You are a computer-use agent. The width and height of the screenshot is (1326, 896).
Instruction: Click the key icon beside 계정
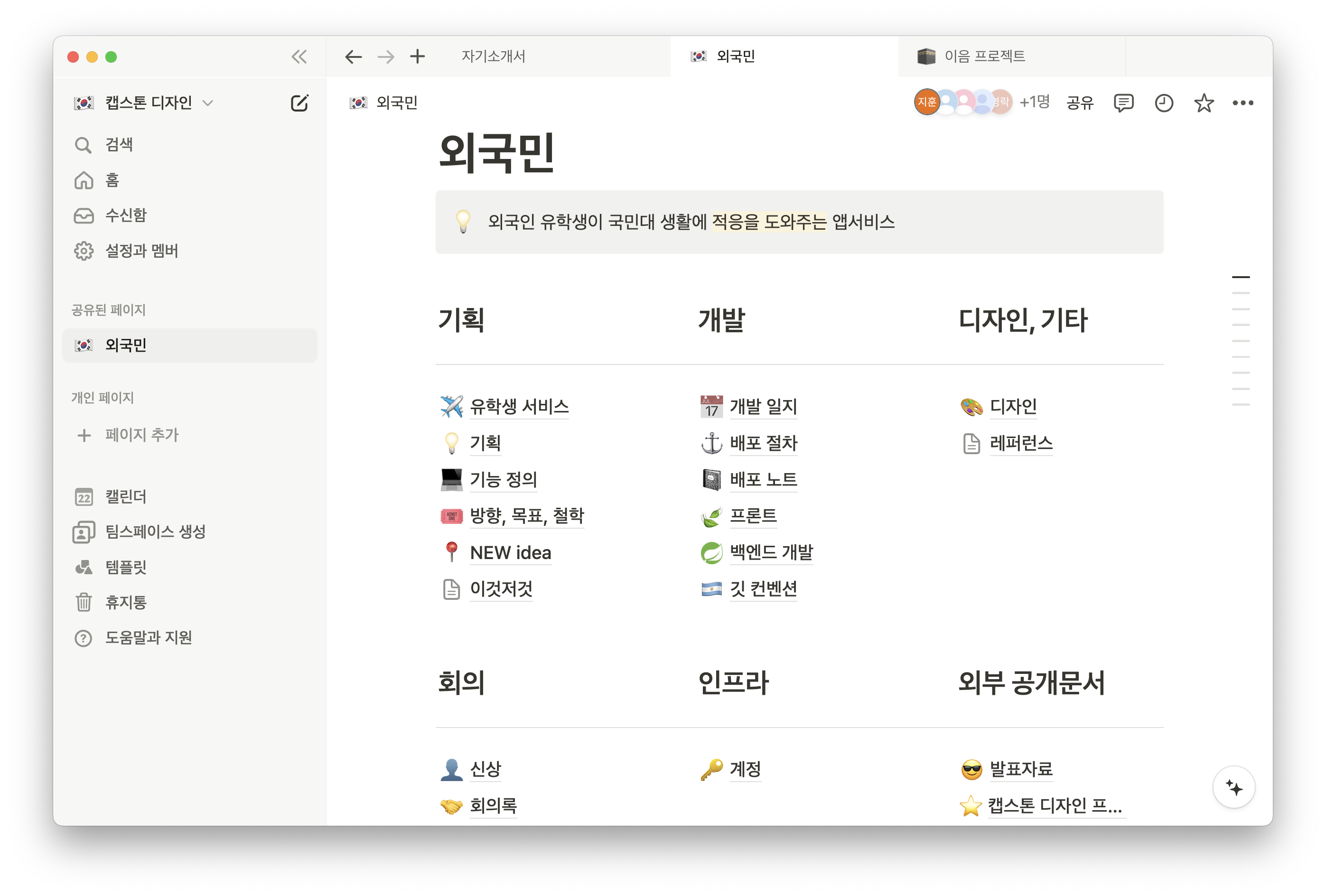(711, 769)
